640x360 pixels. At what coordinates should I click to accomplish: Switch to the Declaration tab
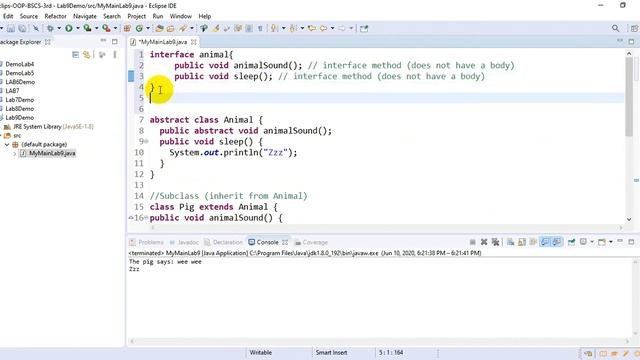tap(223, 242)
